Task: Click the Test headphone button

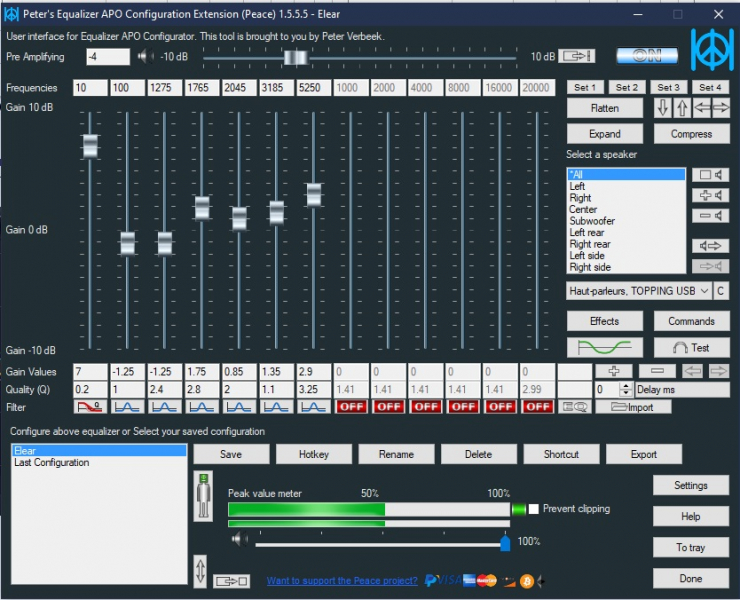Action: (691, 348)
